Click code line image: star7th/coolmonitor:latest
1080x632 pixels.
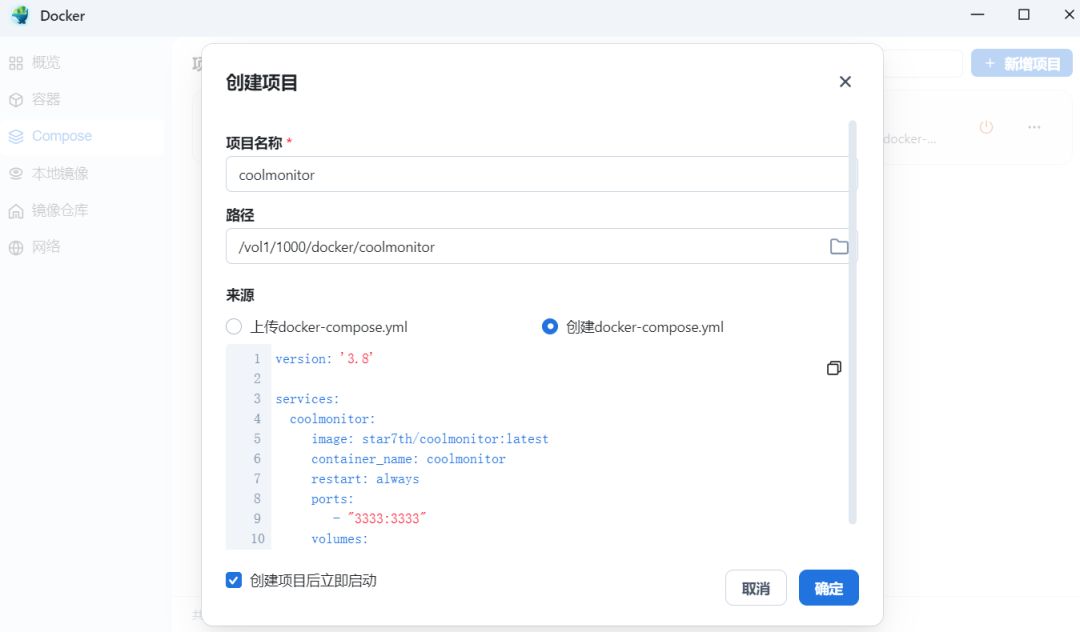(x=430, y=439)
